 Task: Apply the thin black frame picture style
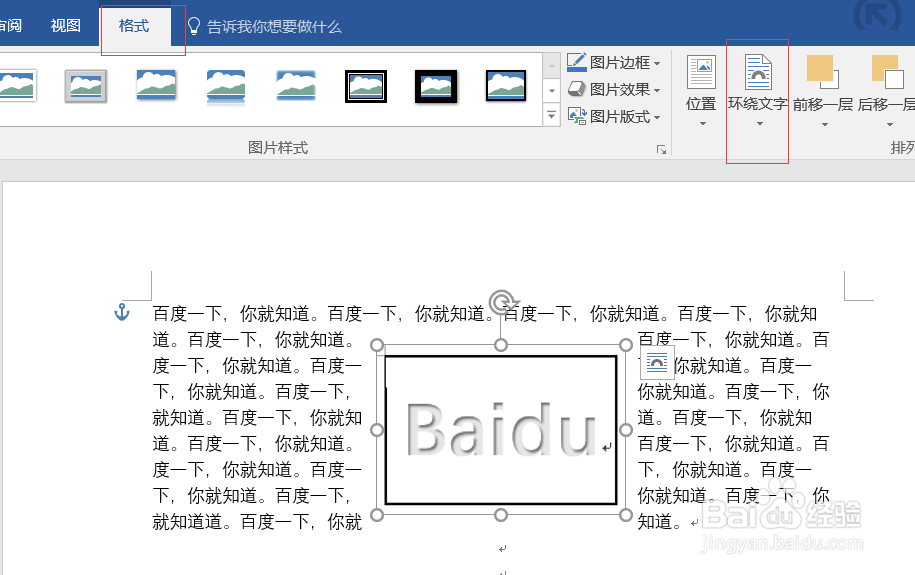pyautogui.click(x=506, y=86)
